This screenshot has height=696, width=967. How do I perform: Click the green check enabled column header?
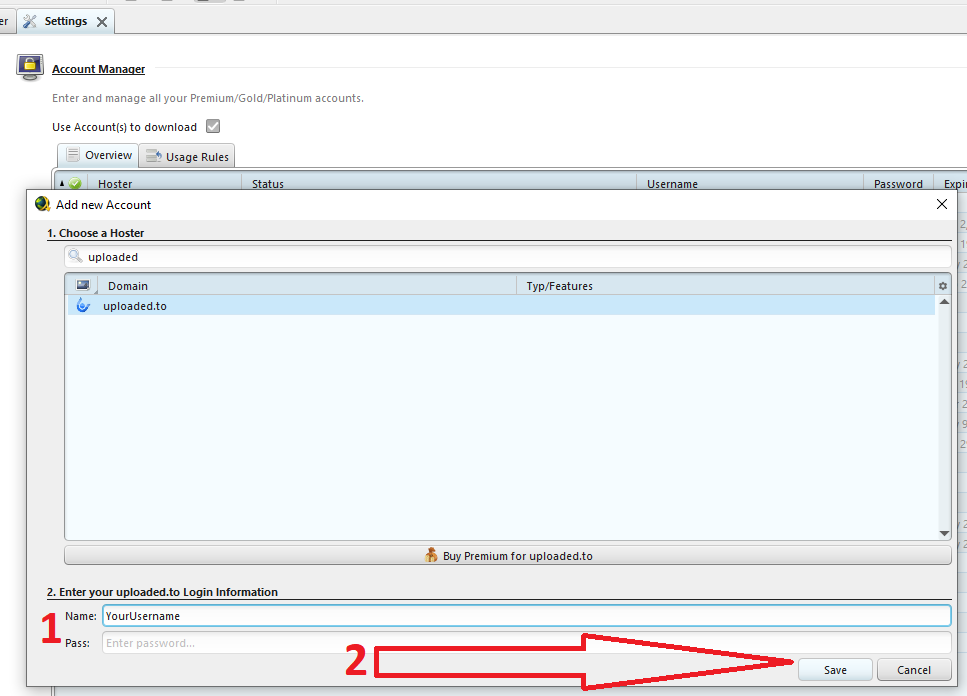pos(75,183)
